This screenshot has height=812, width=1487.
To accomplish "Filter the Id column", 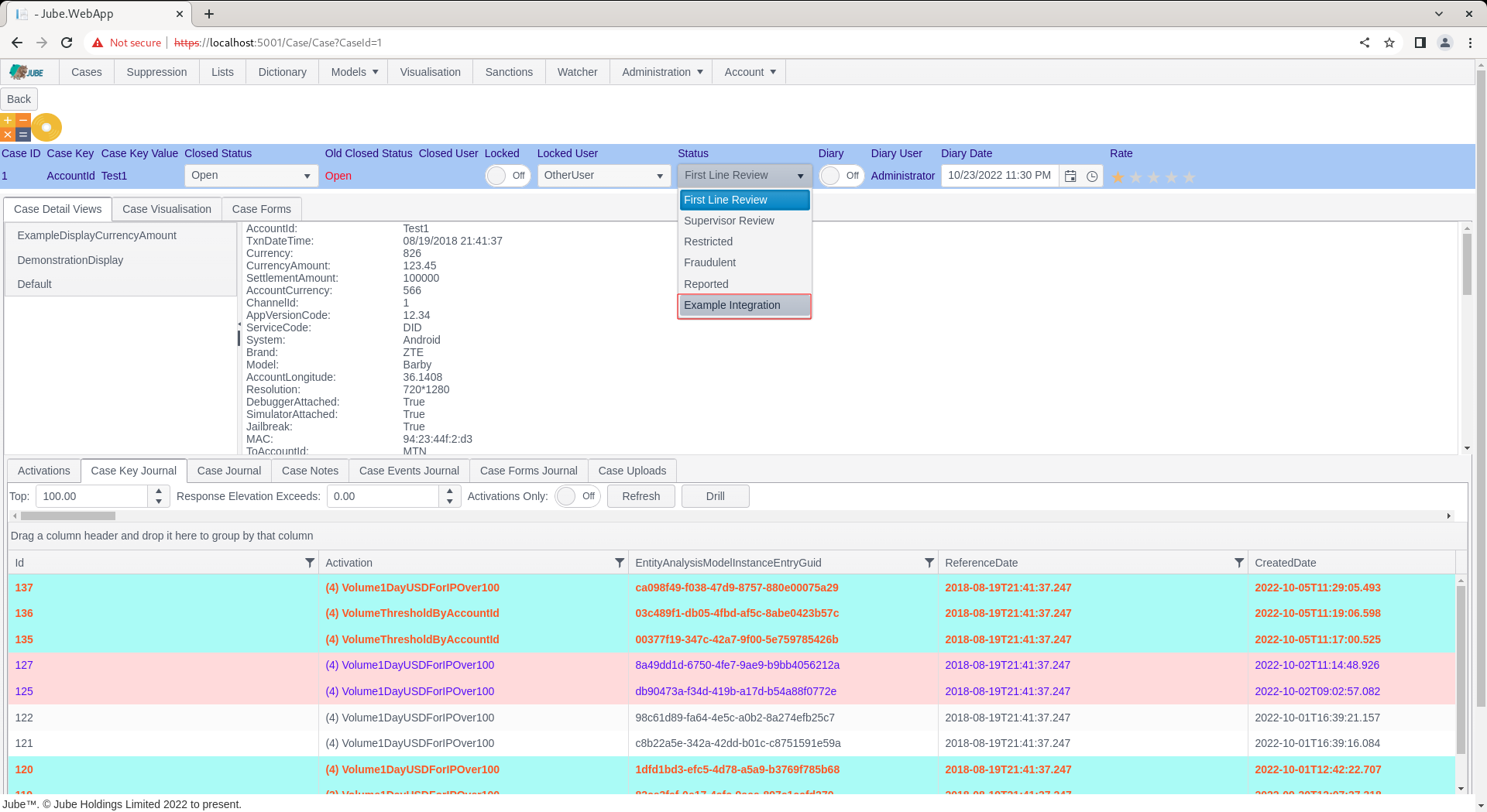I will point(310,563).
